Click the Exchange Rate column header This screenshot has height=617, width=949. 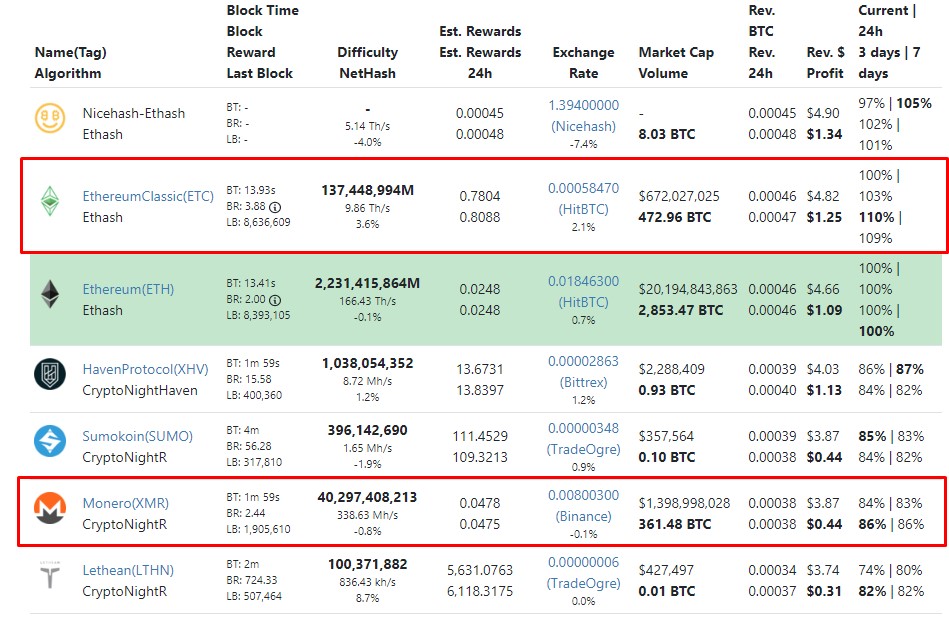583,63
